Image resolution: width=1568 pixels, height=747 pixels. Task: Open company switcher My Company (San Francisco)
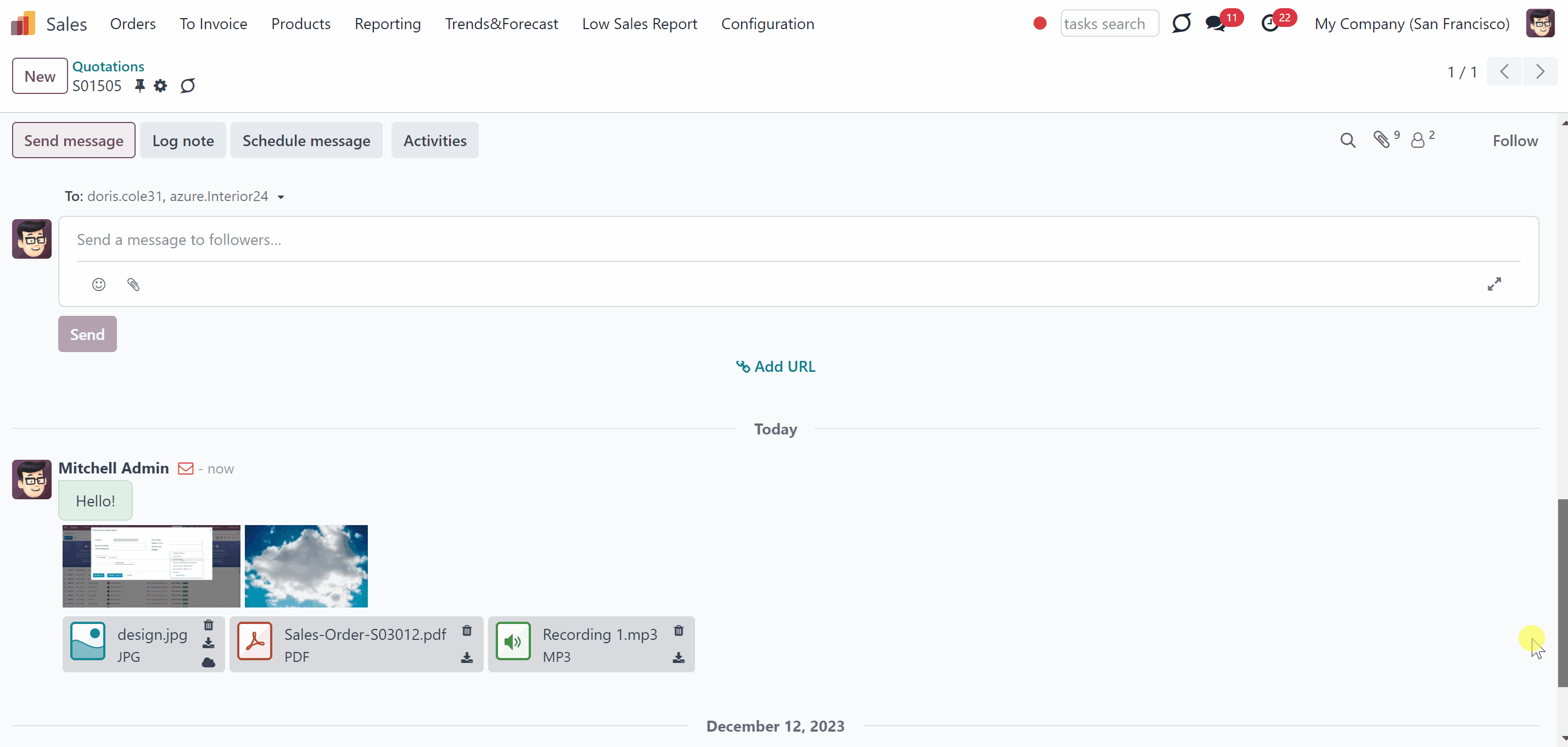point(1412,24)
